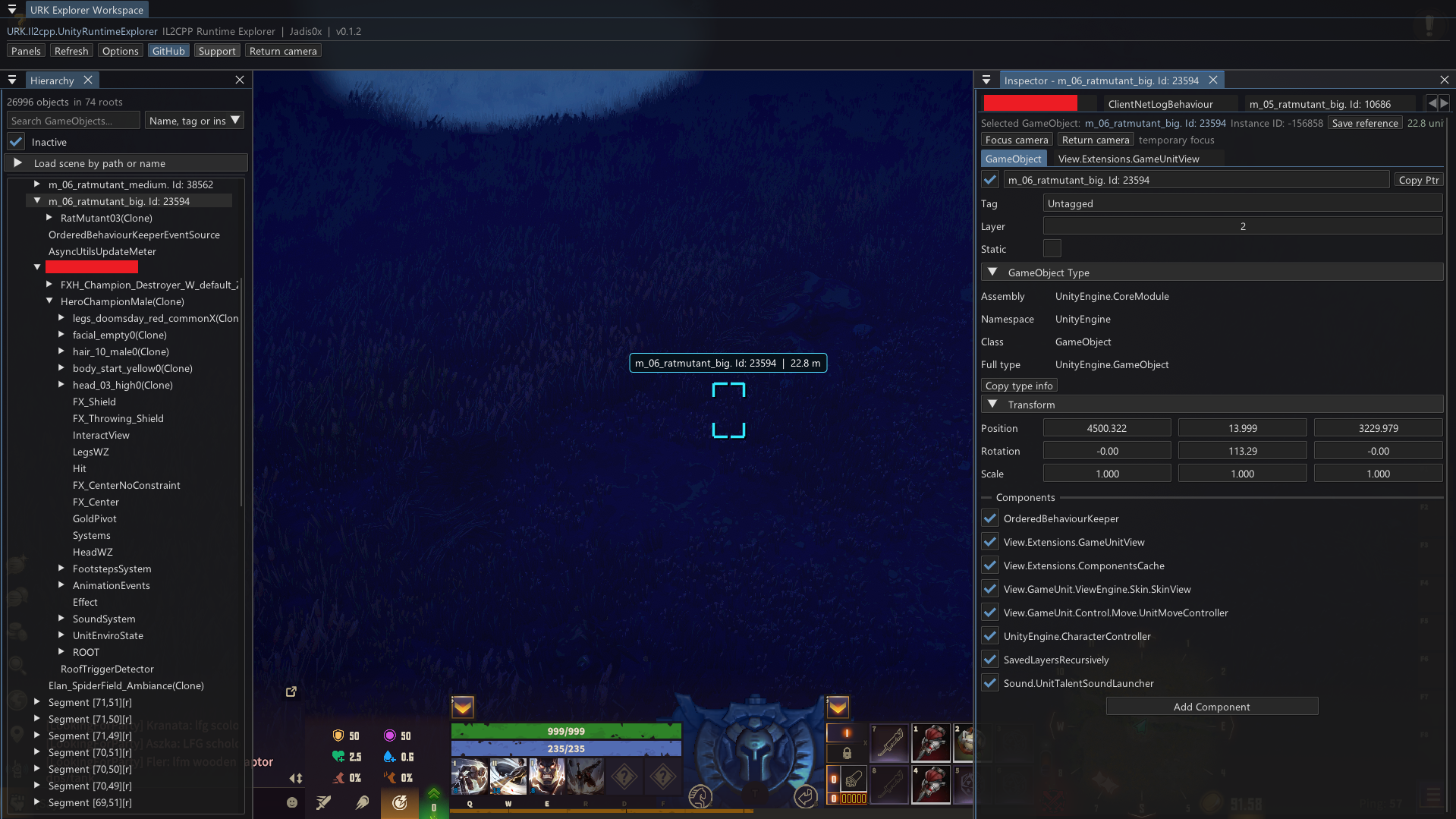The height and width of the screenshot is (819, 1456).
Task: Select inventory slot 4 red gauntlet
Action: tap(931, 786)
